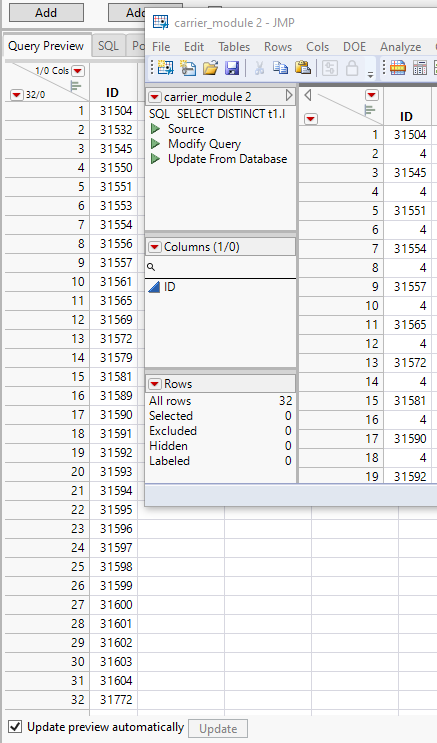Save the table with the floppy disk icon
Image resolution: width=437 pixels, height=743 pixels.
(x=232, y=68)
